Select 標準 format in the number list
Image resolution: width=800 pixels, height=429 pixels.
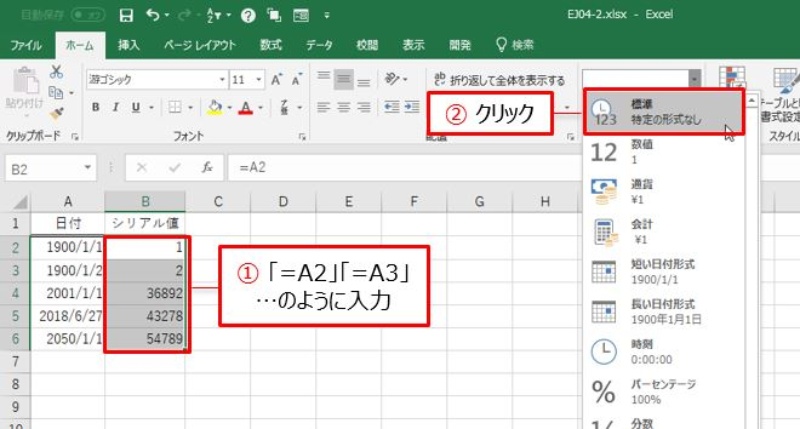tap(664, 111)
